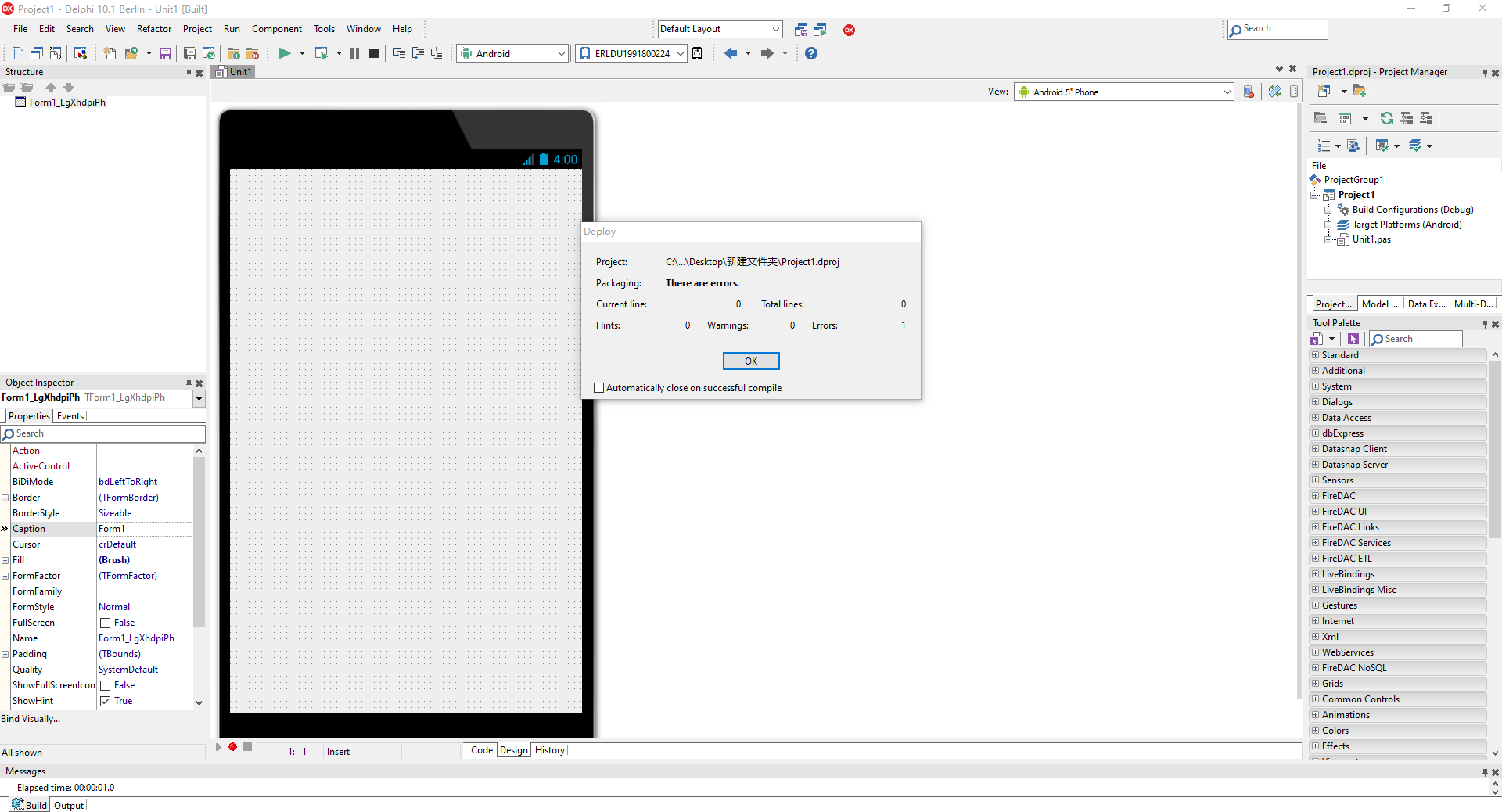This screenshot has height=812, width=1502.
Task: Click Structure panel move-up arrow icon
Action: (x=51, y=88)
